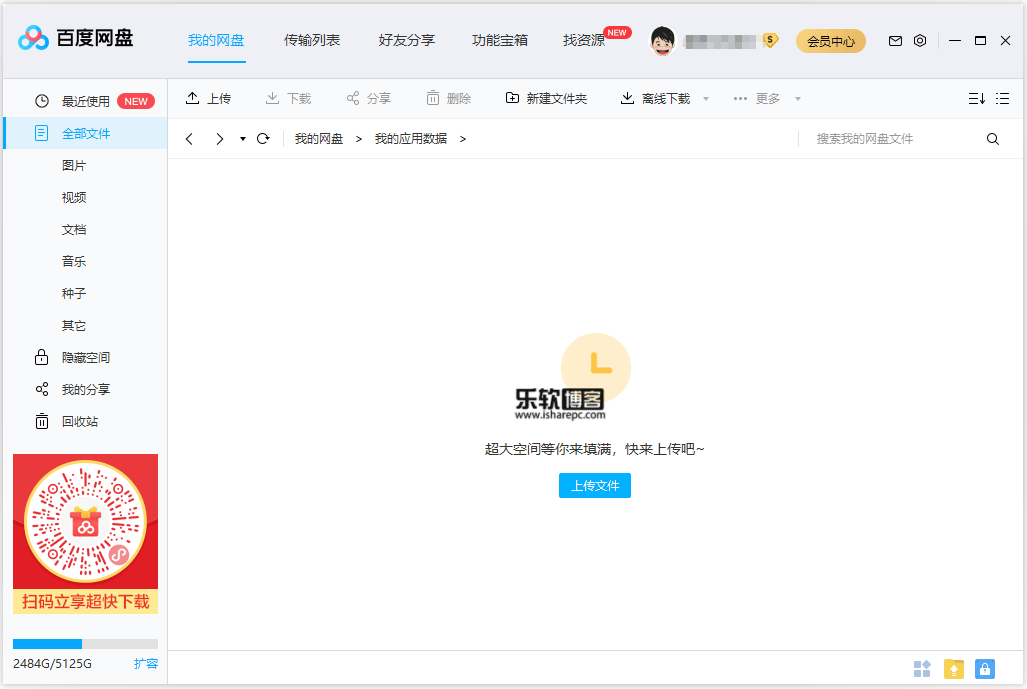Viewport: 1027px width, 689px height.
Task: Click the 删除 delete toolbar button
Action: point(449,98)
